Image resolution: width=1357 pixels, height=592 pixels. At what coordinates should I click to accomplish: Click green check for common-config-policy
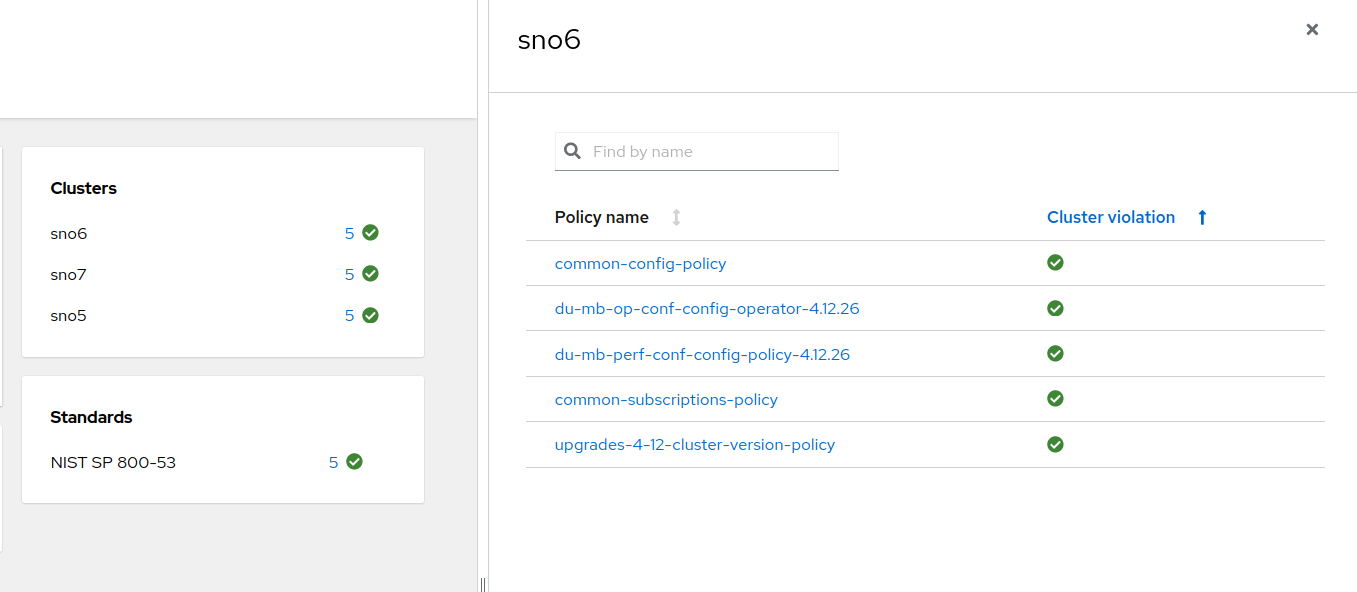(x=1055, y=263)
